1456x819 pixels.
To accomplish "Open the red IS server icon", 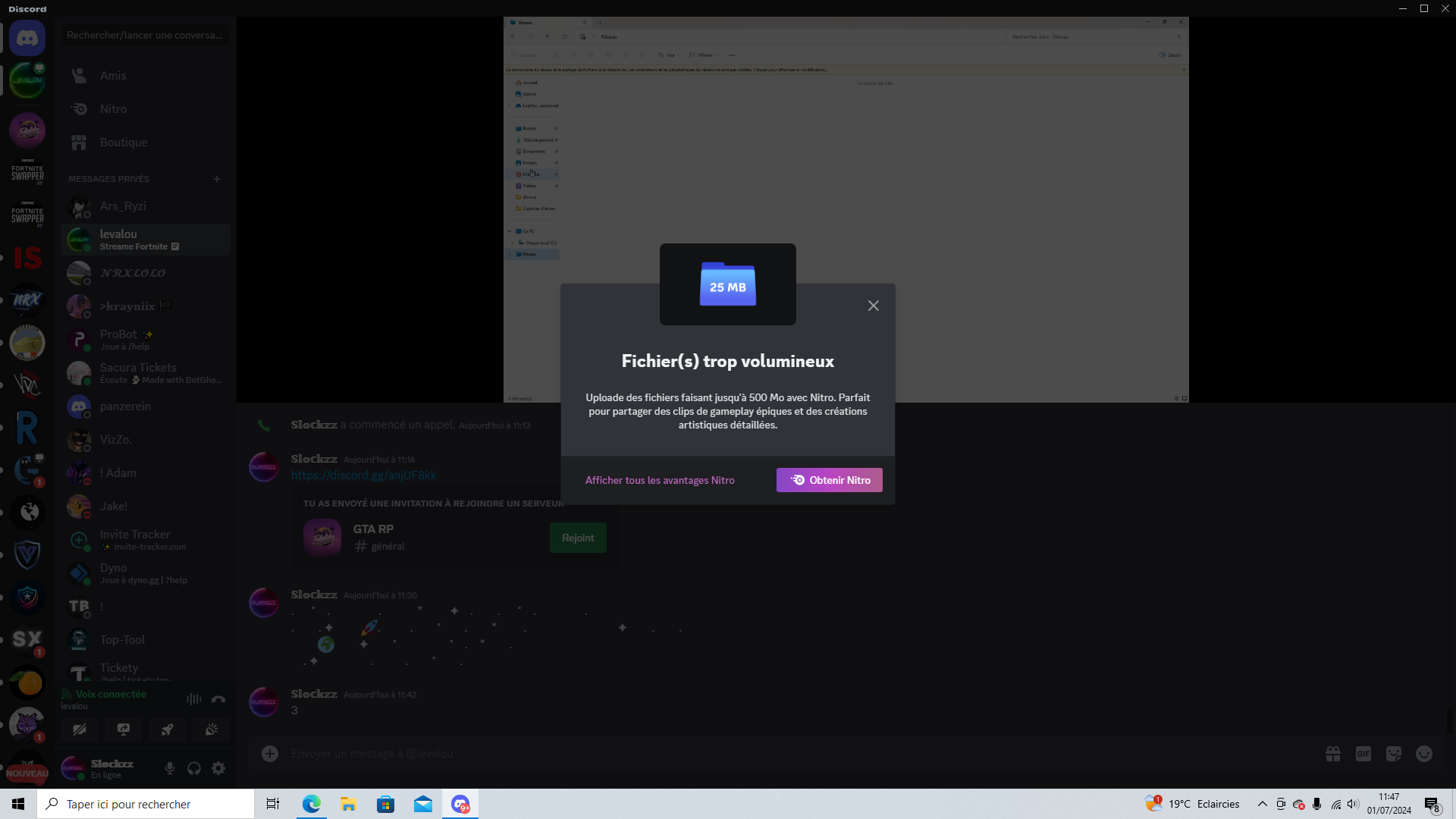I will 27,258.
